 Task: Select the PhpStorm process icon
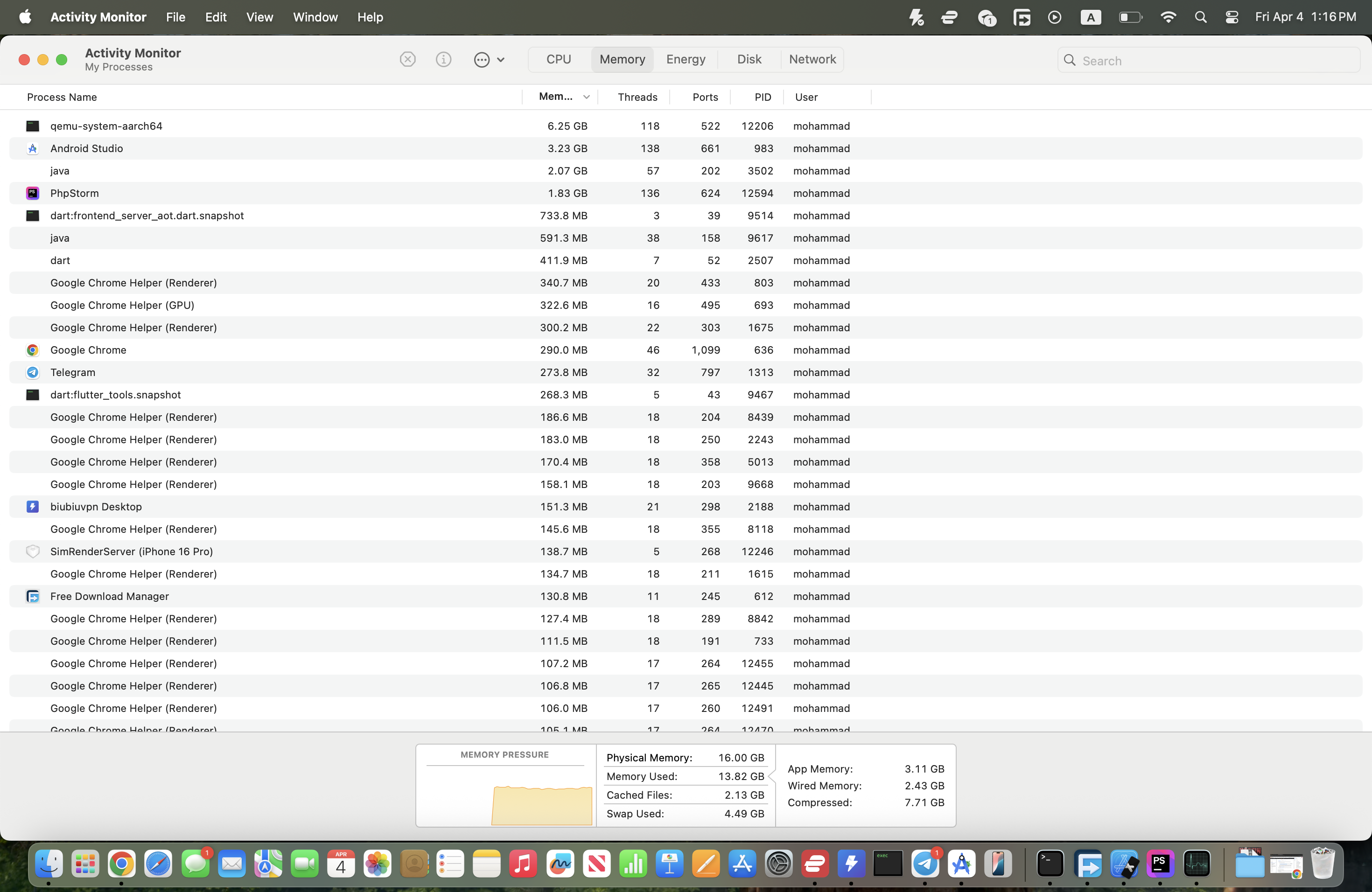click(33, 193)
